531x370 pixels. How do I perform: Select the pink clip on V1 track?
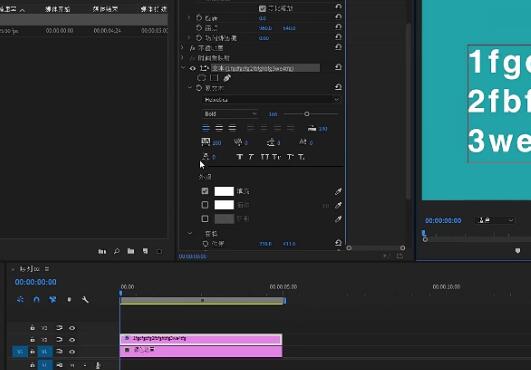click(x=201, y=351)
